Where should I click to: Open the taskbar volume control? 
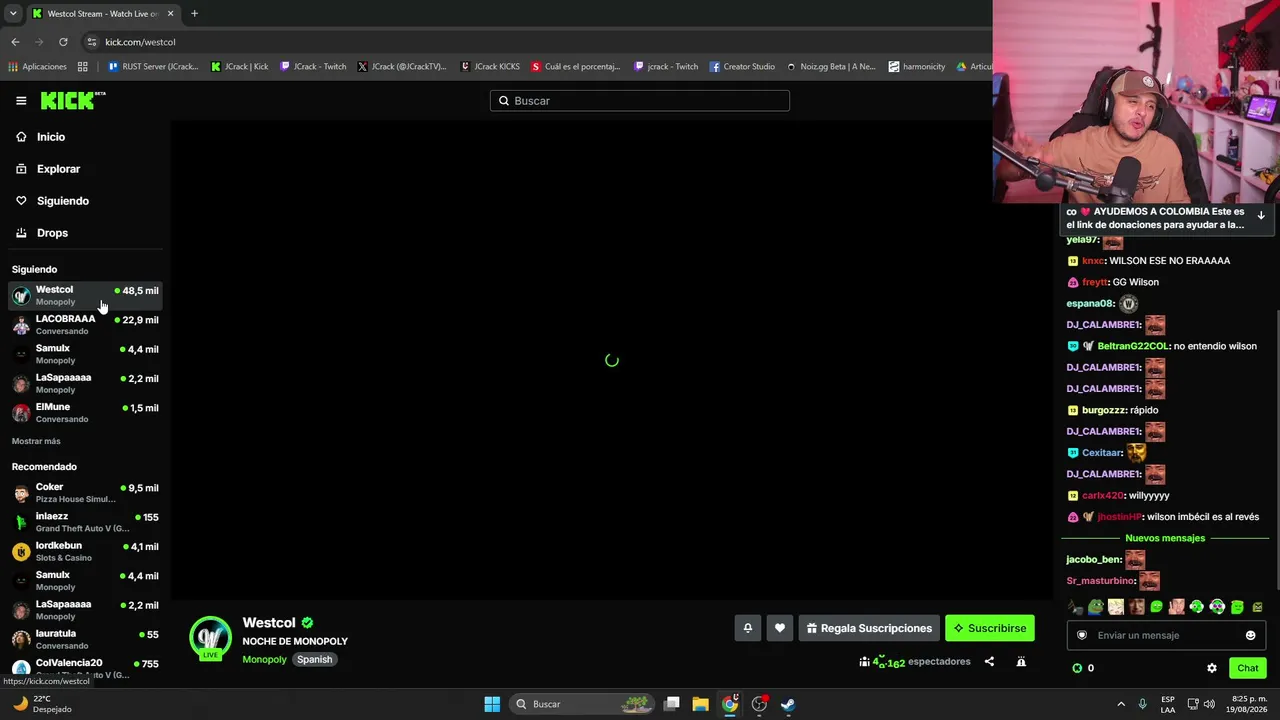tap(1210, 704)
